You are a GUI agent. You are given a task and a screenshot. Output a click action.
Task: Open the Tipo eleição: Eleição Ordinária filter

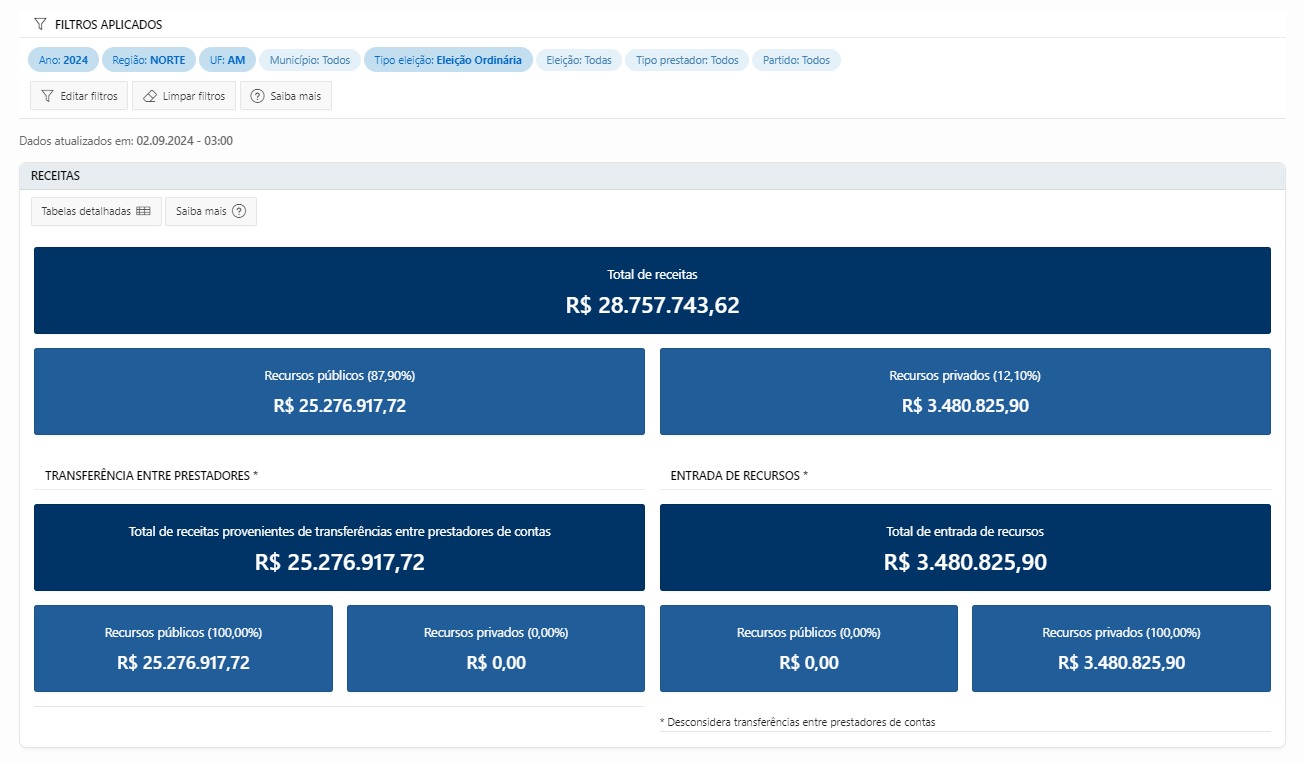coord(447,60)
